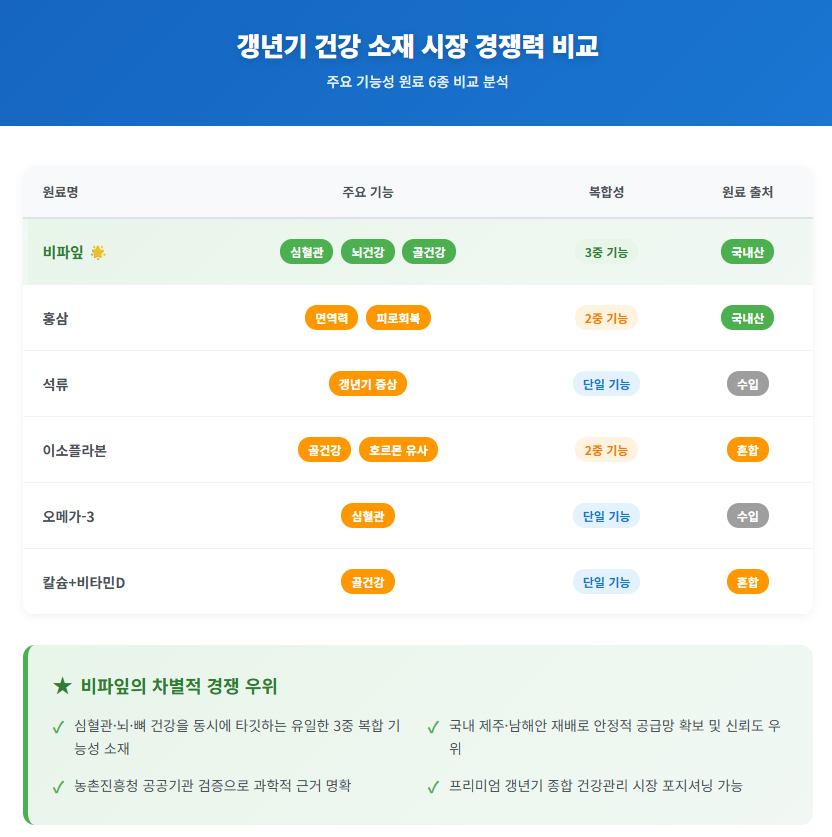Click the 수입 badge in 오메가-3 row

point(747,516)
